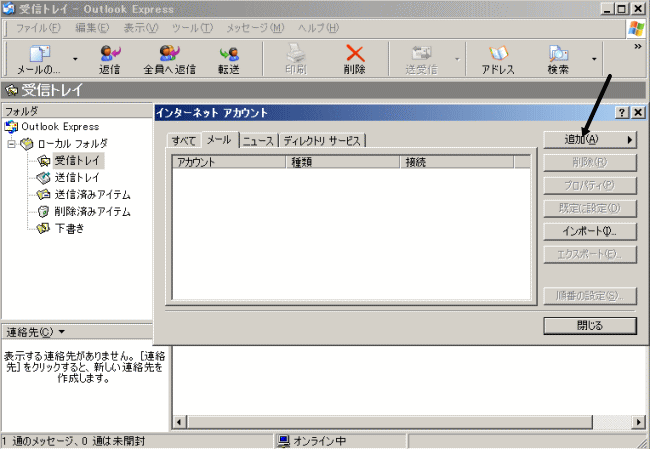Click the 順番の設定(S)... button
650x449 pixels.
click(590, 296)
